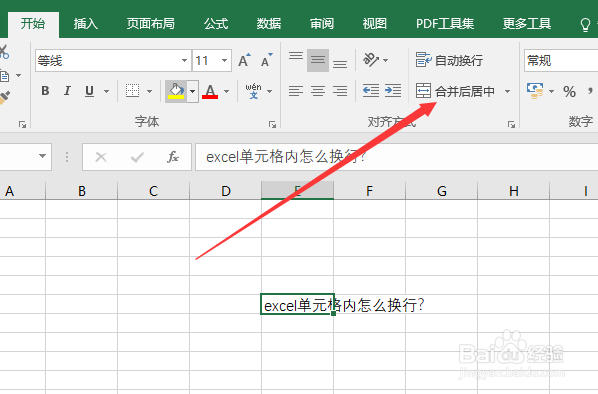The width and height of the screenshot is (598, 394).
Task: Align text left
Action: [x=296, y=91]
